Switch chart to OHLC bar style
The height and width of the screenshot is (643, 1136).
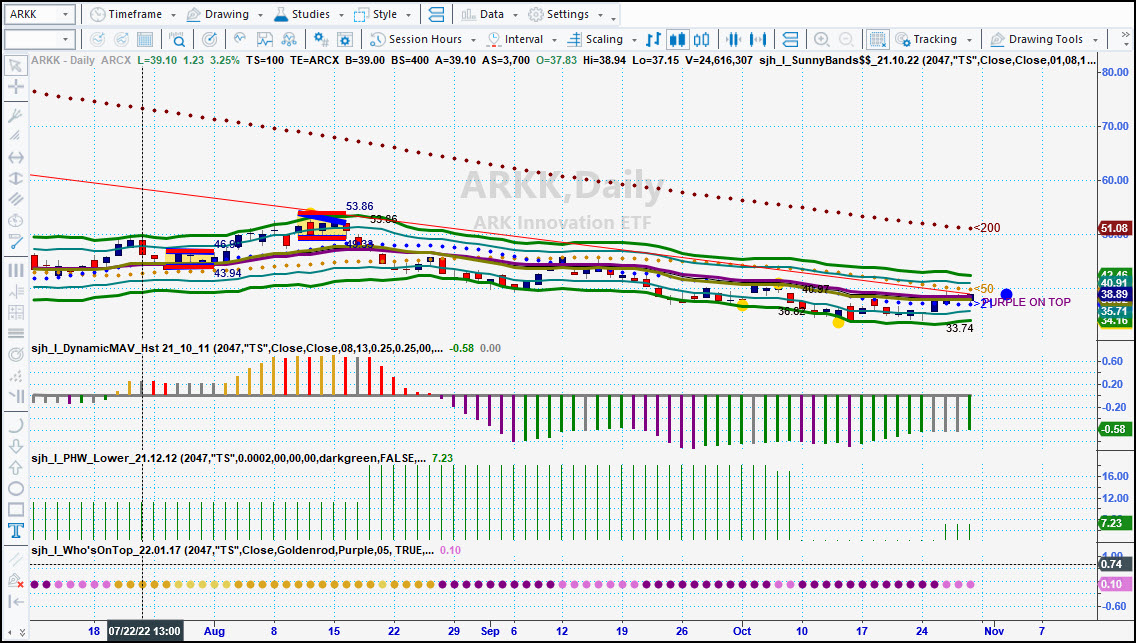pos(653,39)
